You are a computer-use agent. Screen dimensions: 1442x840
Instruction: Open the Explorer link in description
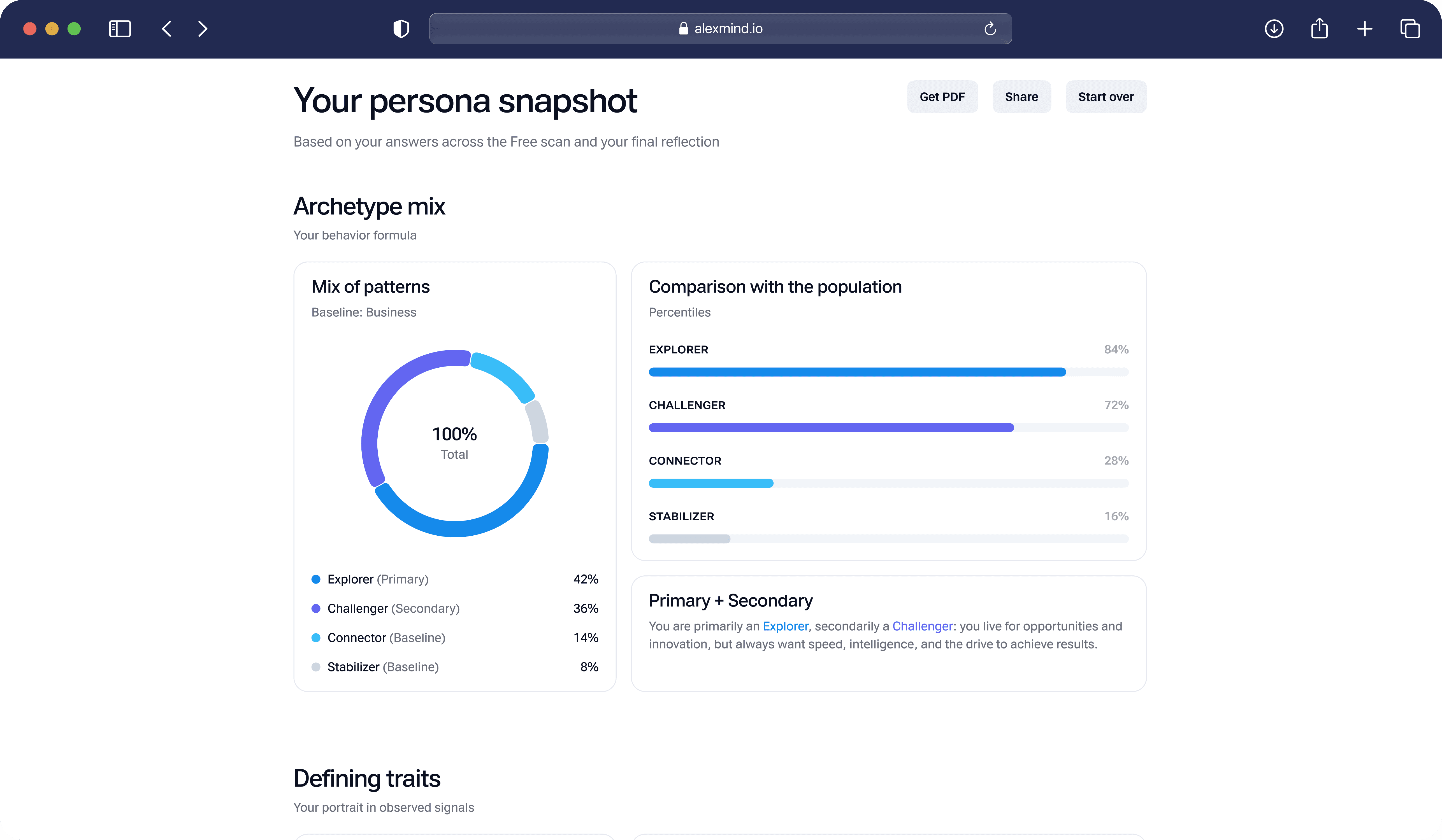pos(785,626)
